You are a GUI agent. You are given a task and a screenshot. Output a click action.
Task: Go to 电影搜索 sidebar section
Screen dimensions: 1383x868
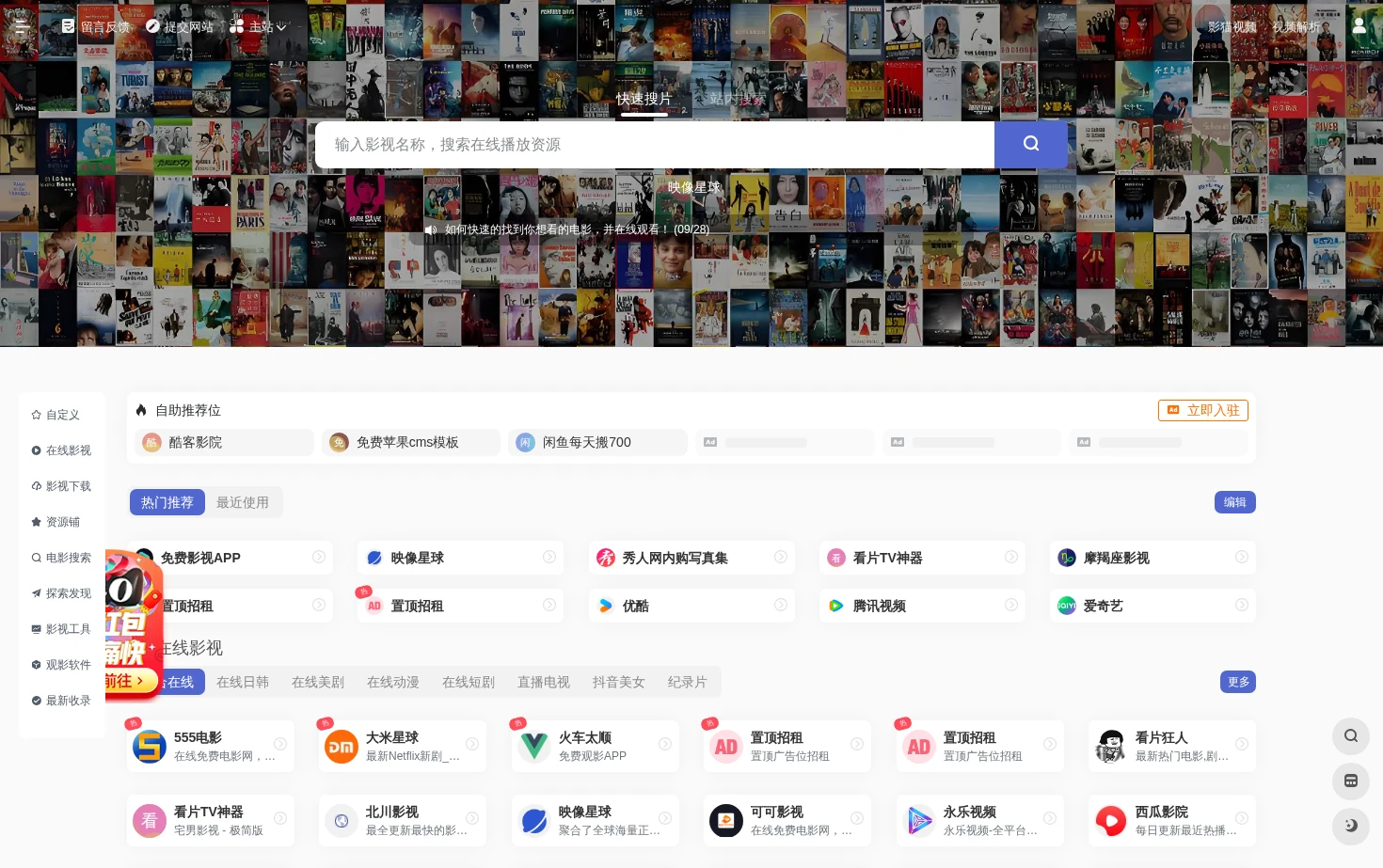coord(61,558)
